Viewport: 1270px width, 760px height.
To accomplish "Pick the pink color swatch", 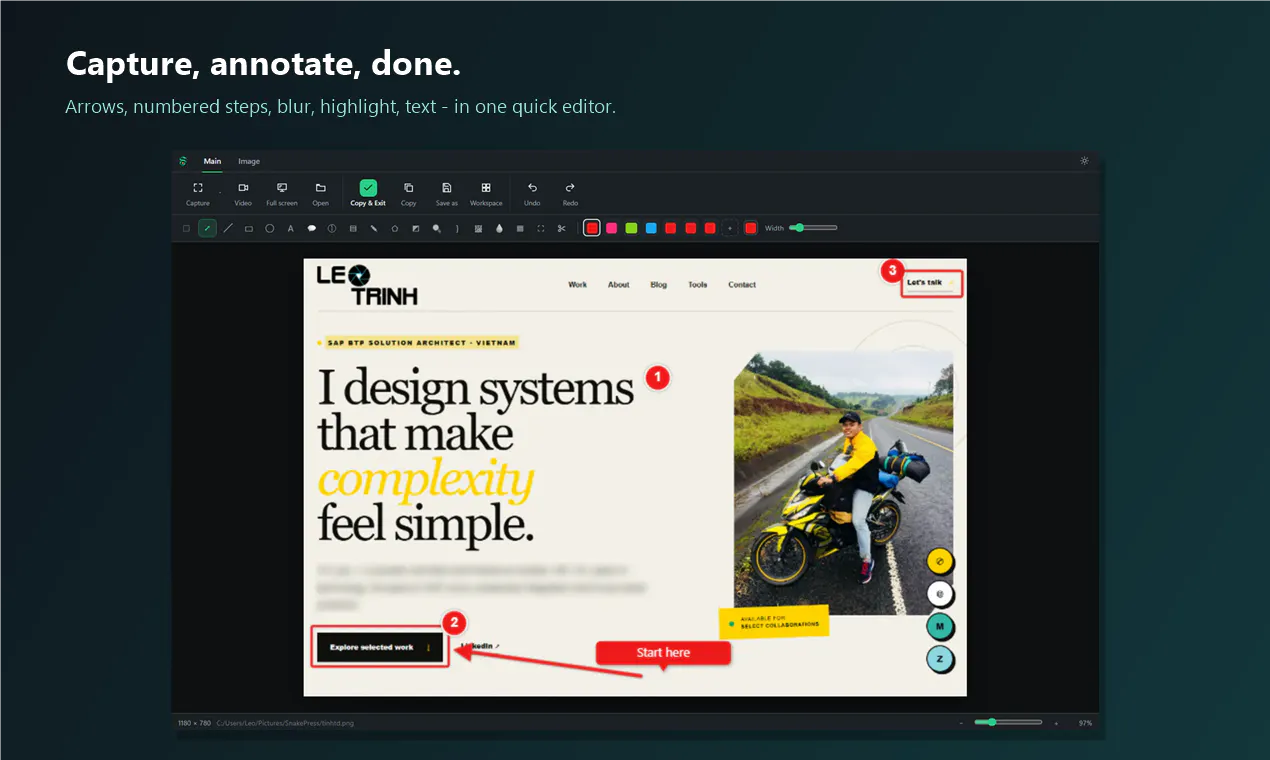I will (x=612, y=228).
